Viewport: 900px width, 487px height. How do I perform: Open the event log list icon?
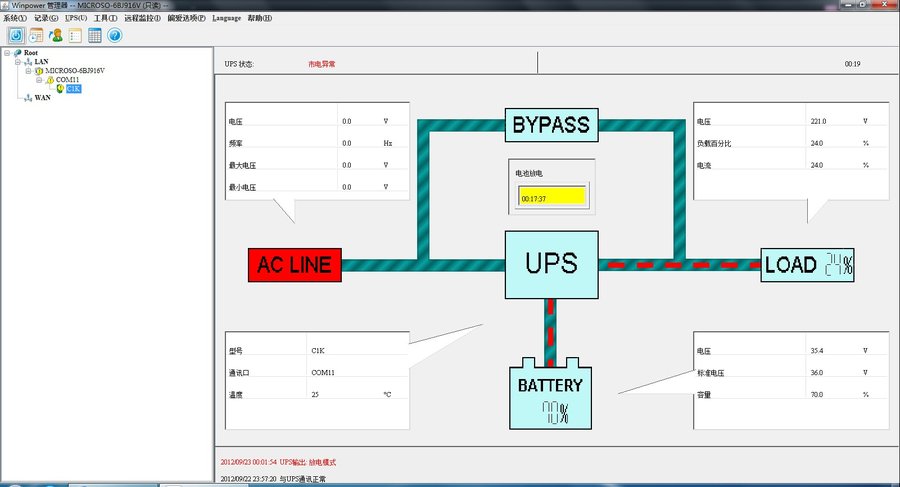75,36
